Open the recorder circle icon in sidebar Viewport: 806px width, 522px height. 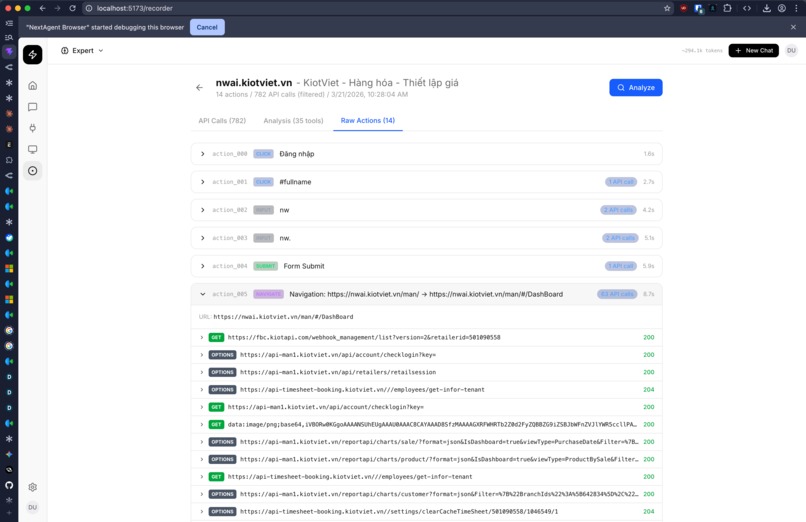click(x=32, y=171)
